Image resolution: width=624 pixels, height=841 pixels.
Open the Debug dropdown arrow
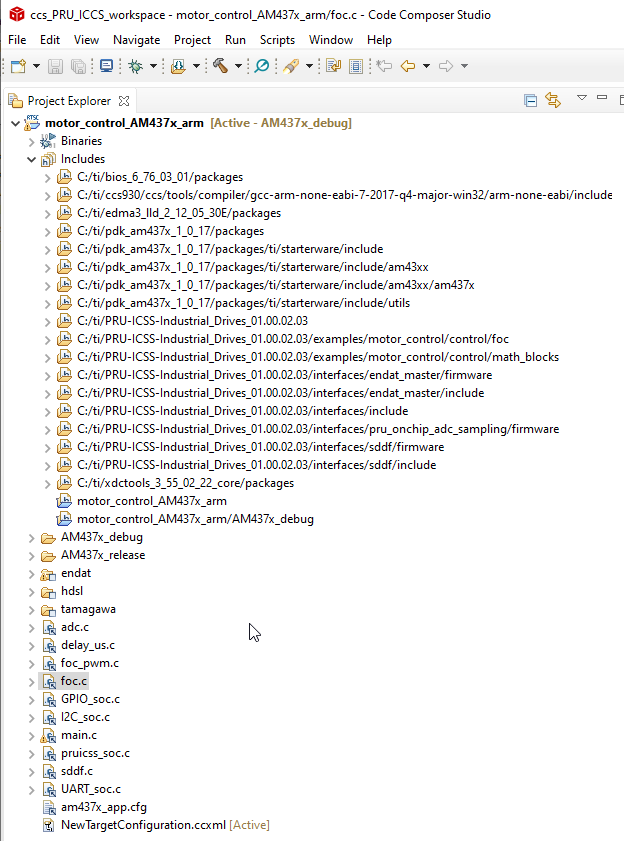pos(153,66)
